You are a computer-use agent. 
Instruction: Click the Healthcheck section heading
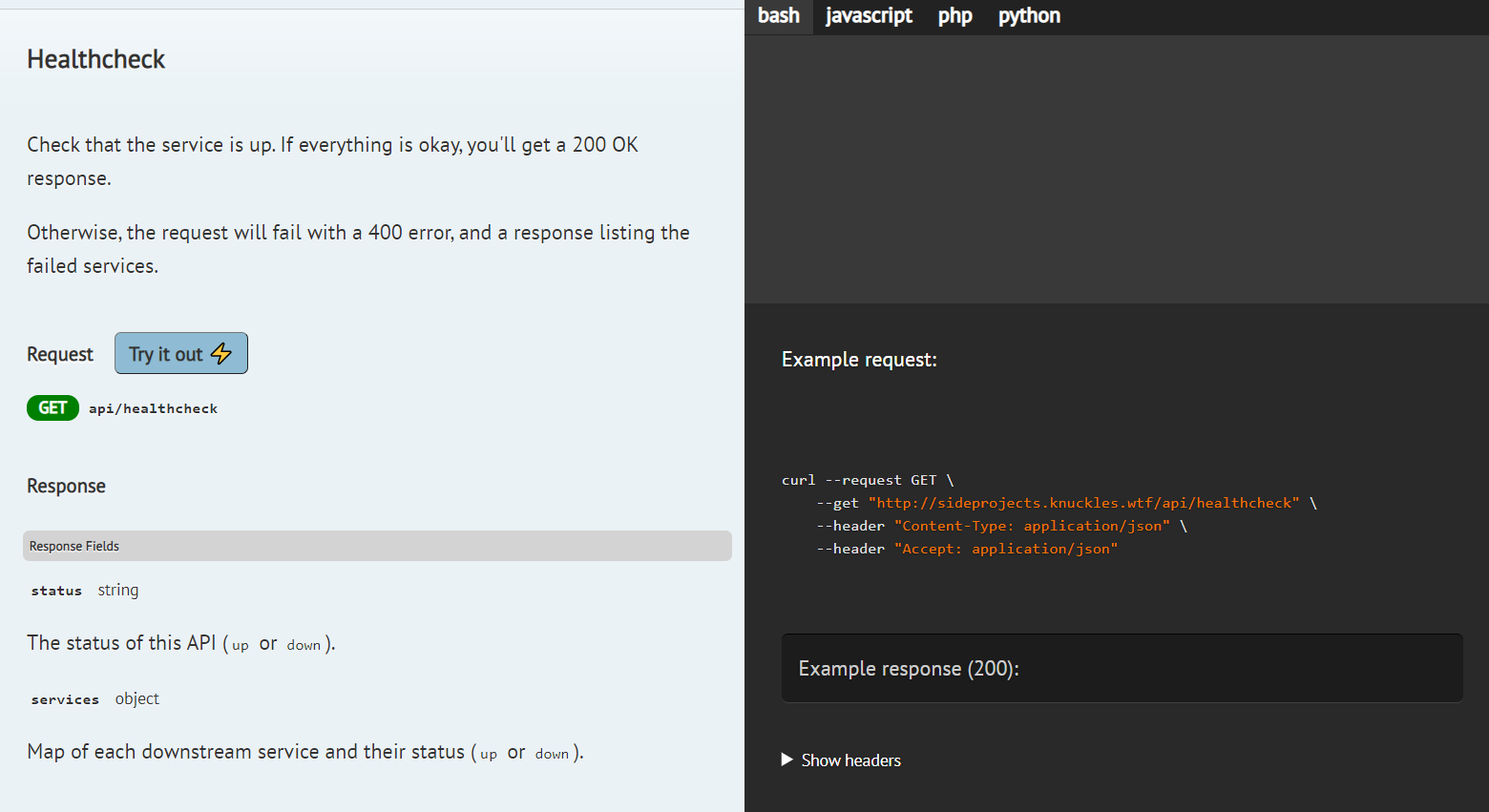point(95,59)
